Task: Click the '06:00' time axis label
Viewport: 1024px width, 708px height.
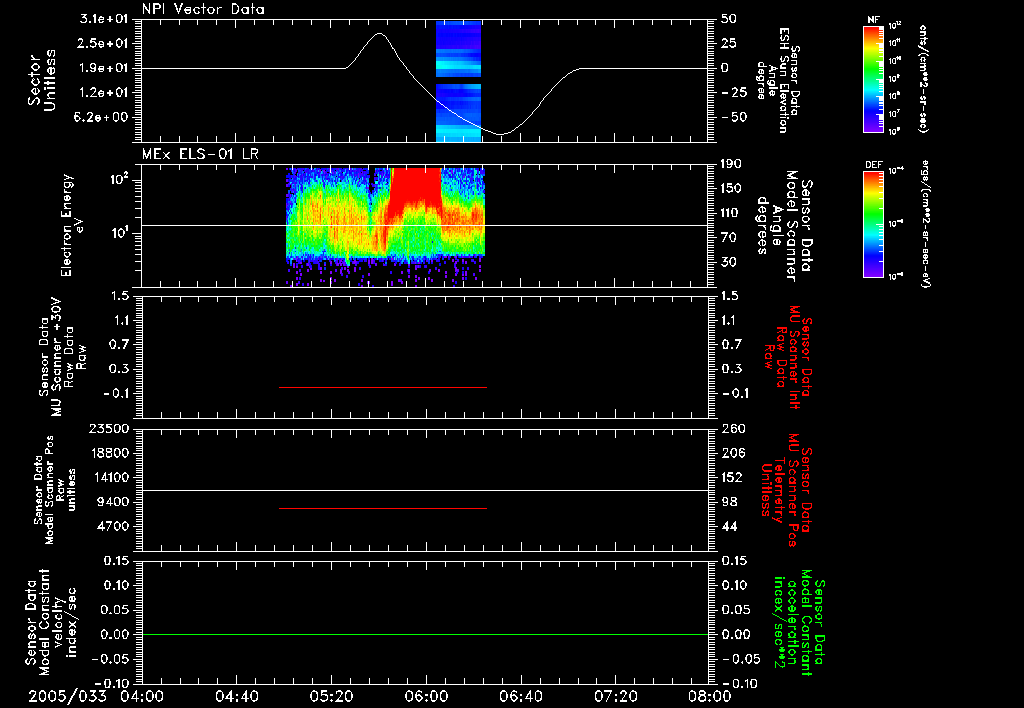Action: pos(426,696)
